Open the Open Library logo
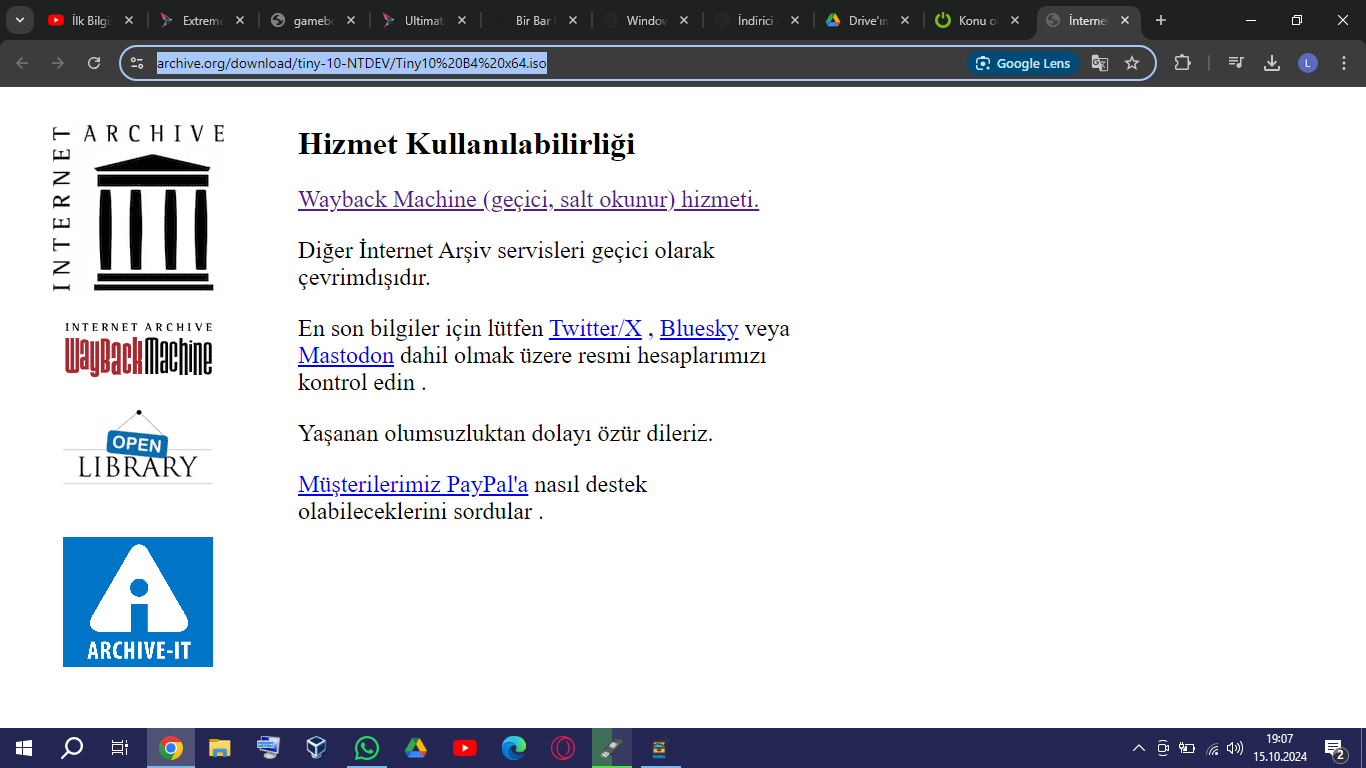This screenshot has width=1366, height=768. click(x=138, y=446)
